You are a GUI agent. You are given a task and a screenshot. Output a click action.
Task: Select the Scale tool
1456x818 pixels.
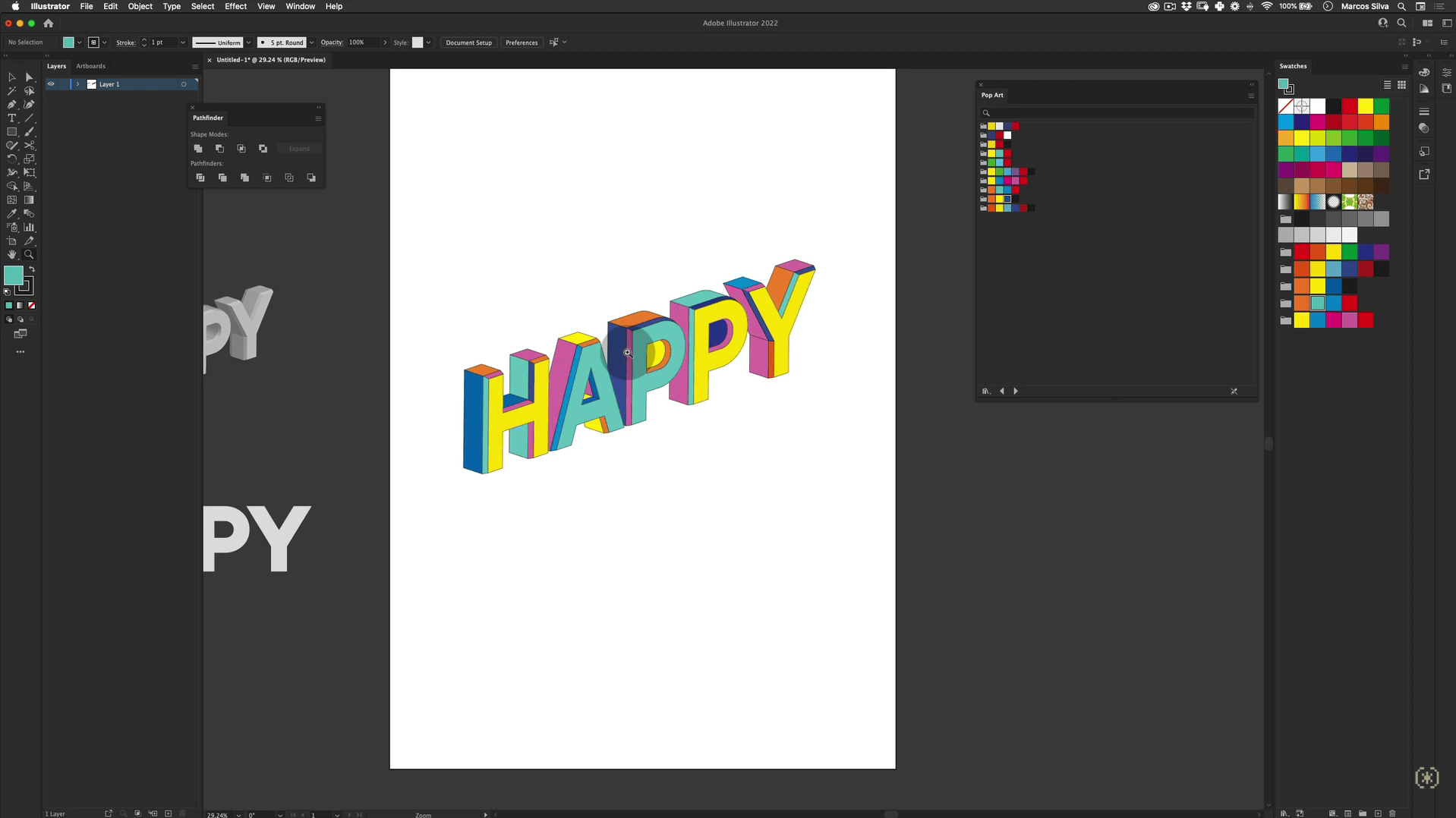tap(29, 159)
